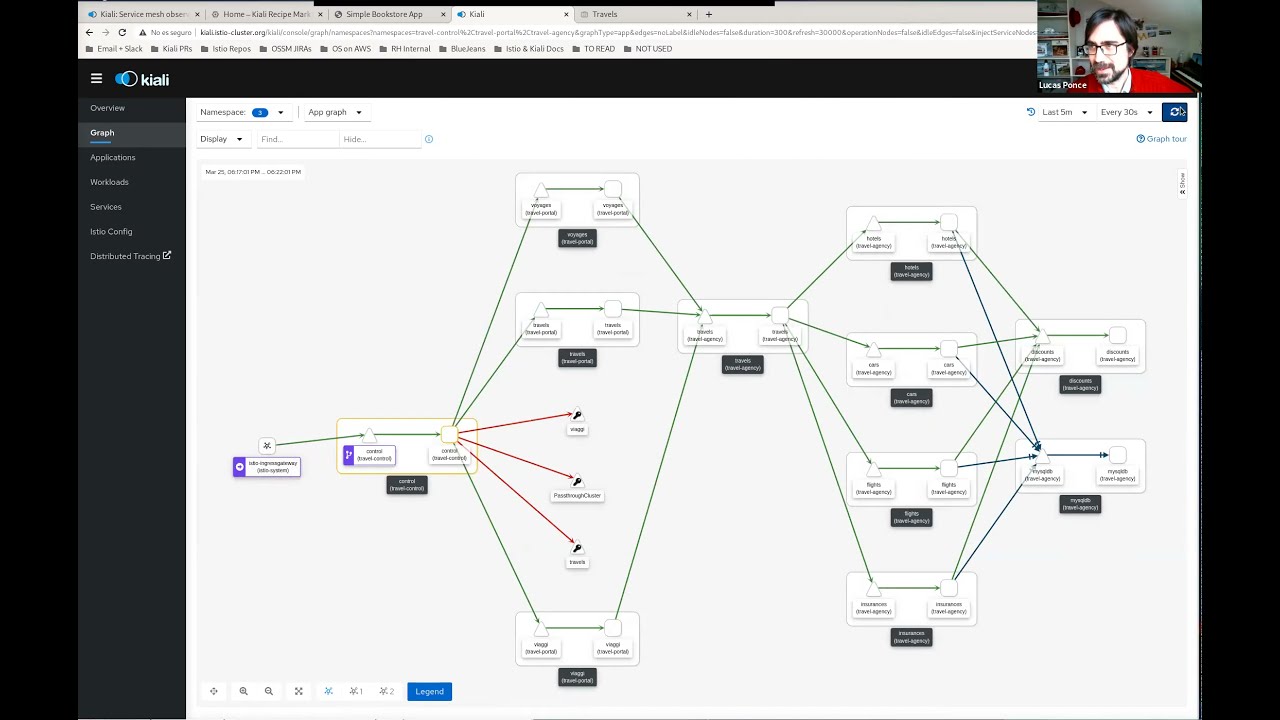This screenshot has width=1280, height=720.
Task: Open the OSSM JIRAs bookmark folder
Action: click(x=285, y=49)
